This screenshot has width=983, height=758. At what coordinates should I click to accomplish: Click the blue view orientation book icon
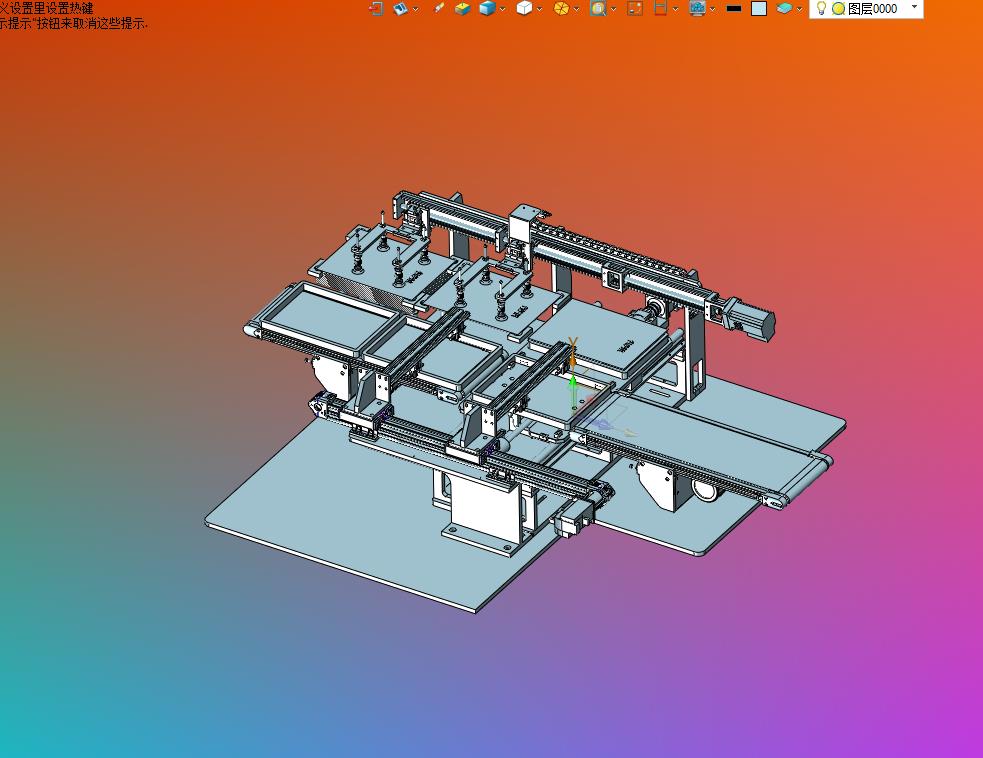pos(400,8)
